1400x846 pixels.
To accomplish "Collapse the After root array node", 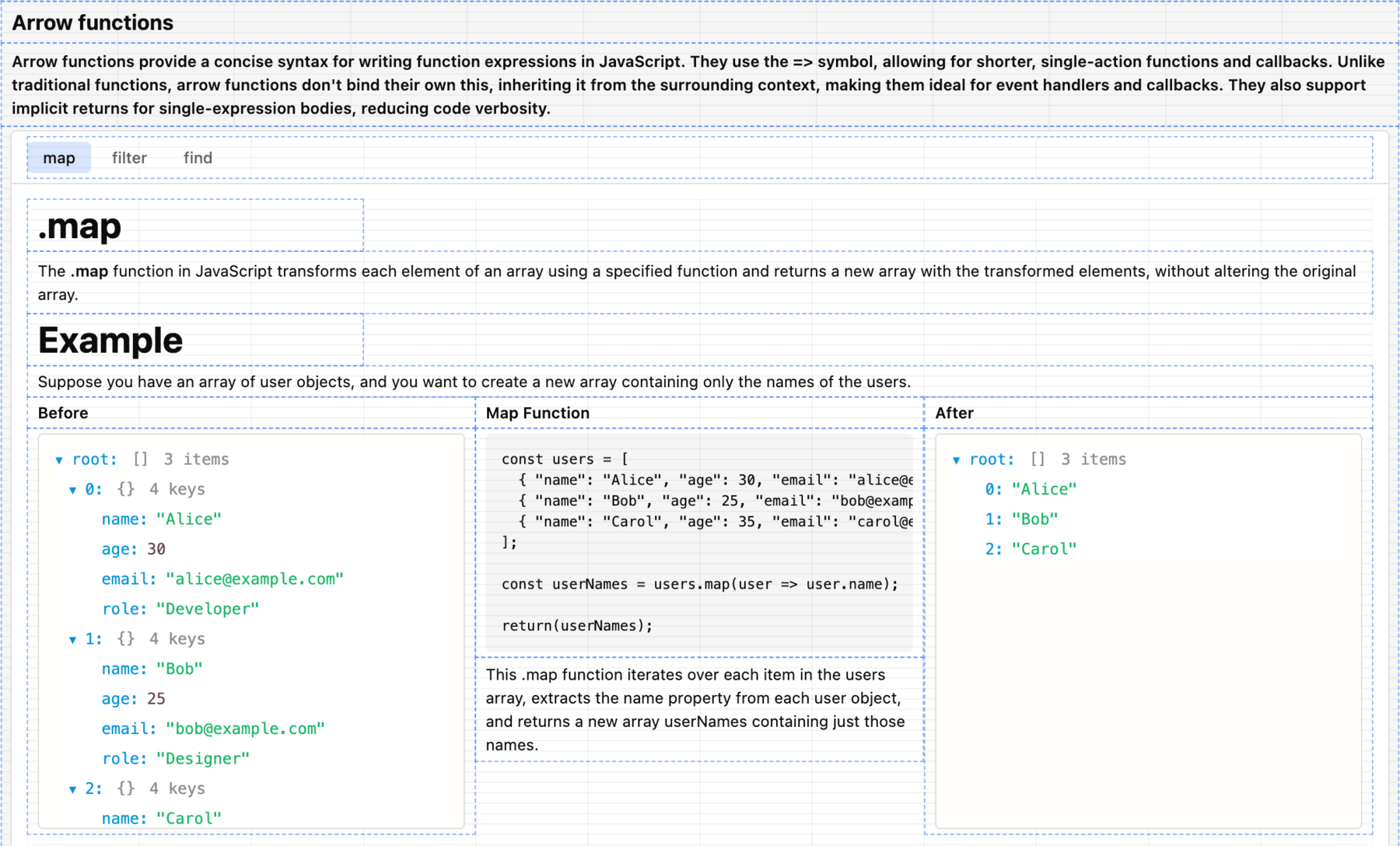I will tap(956, 460).
